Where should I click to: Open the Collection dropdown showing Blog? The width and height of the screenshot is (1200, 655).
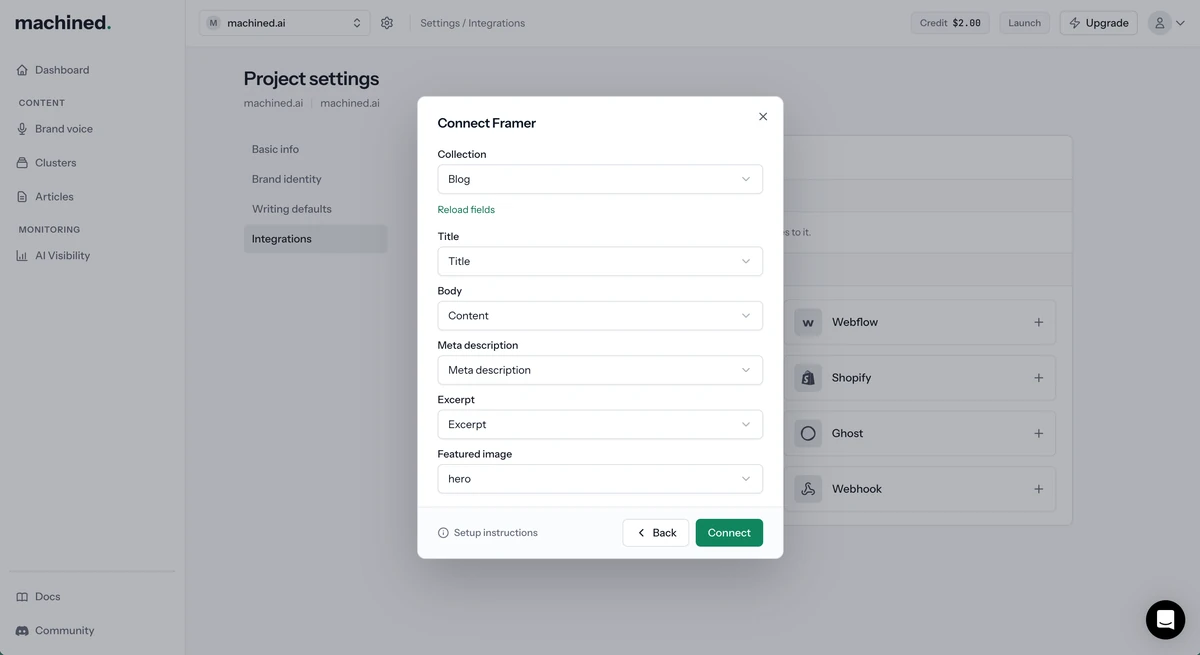point(600,179)
